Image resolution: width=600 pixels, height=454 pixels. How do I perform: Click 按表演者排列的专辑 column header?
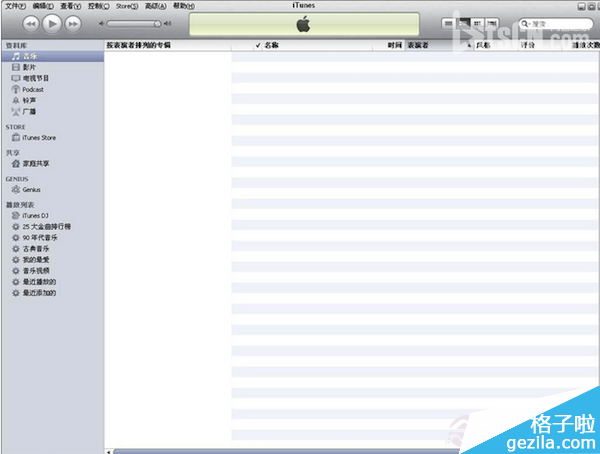pos(168,45)
